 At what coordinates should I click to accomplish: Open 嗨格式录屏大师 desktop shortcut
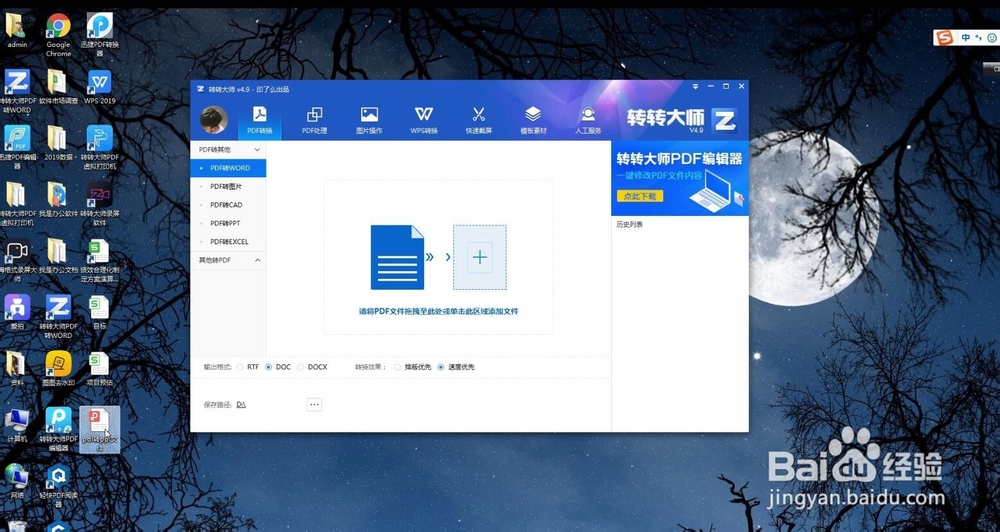pyautogui.click(x=17, y=260)
